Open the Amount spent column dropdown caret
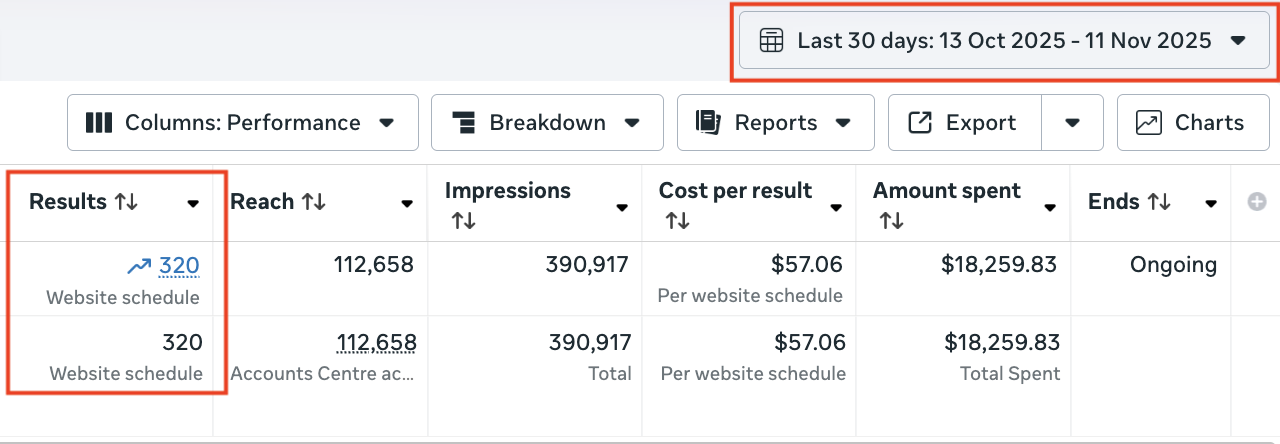 point(1050,207)
